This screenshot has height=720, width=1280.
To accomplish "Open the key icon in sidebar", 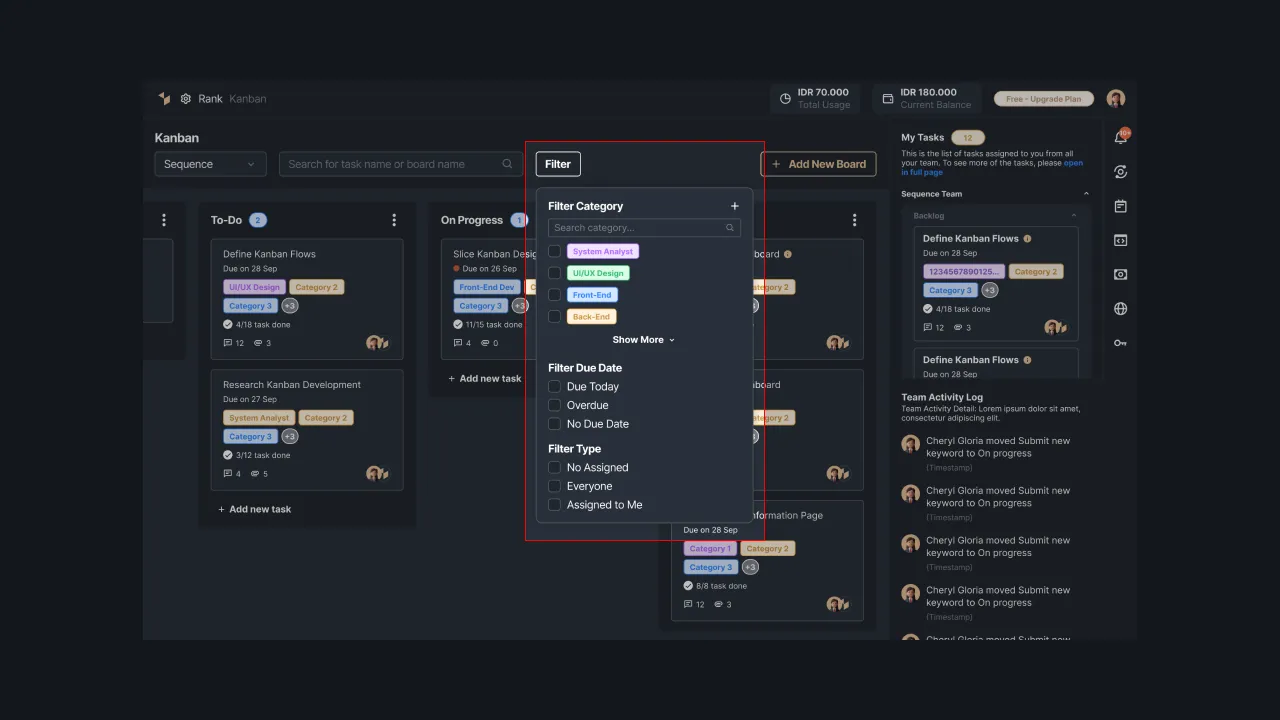I will 1121,343.
